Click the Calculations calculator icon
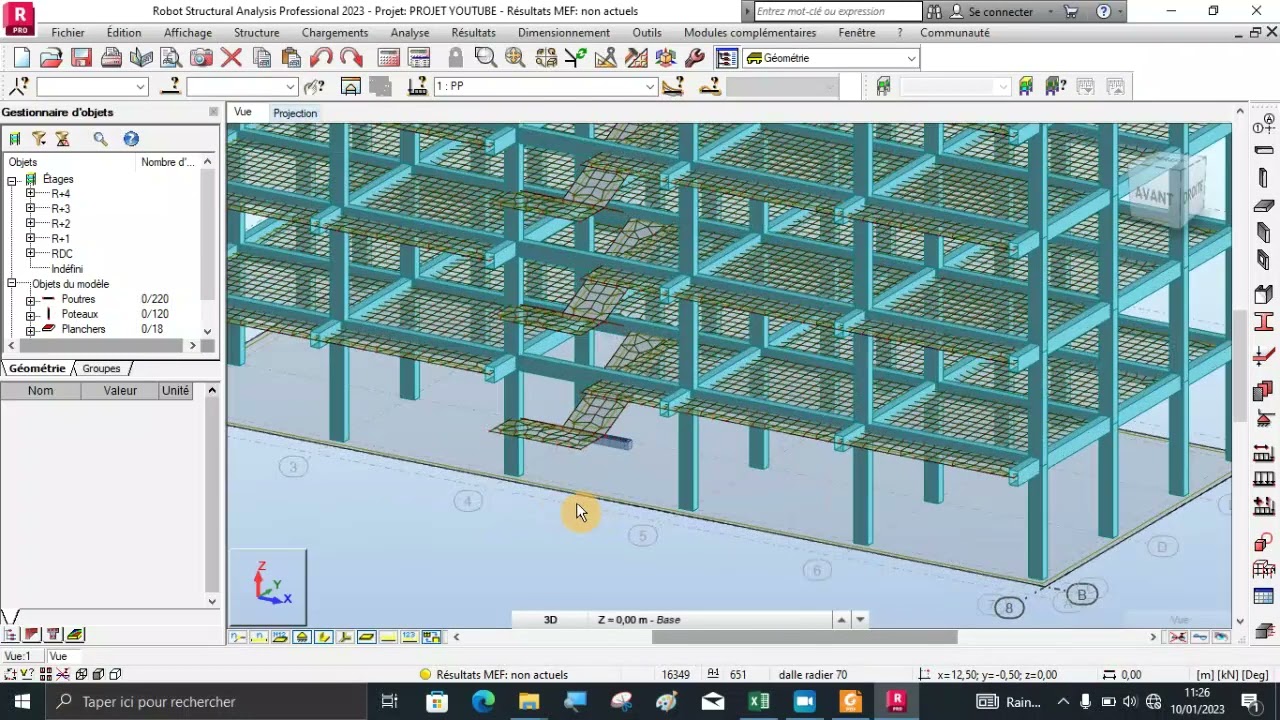Image resolution: width=1280 pixels, height=720 pixels. pos(389,57)
